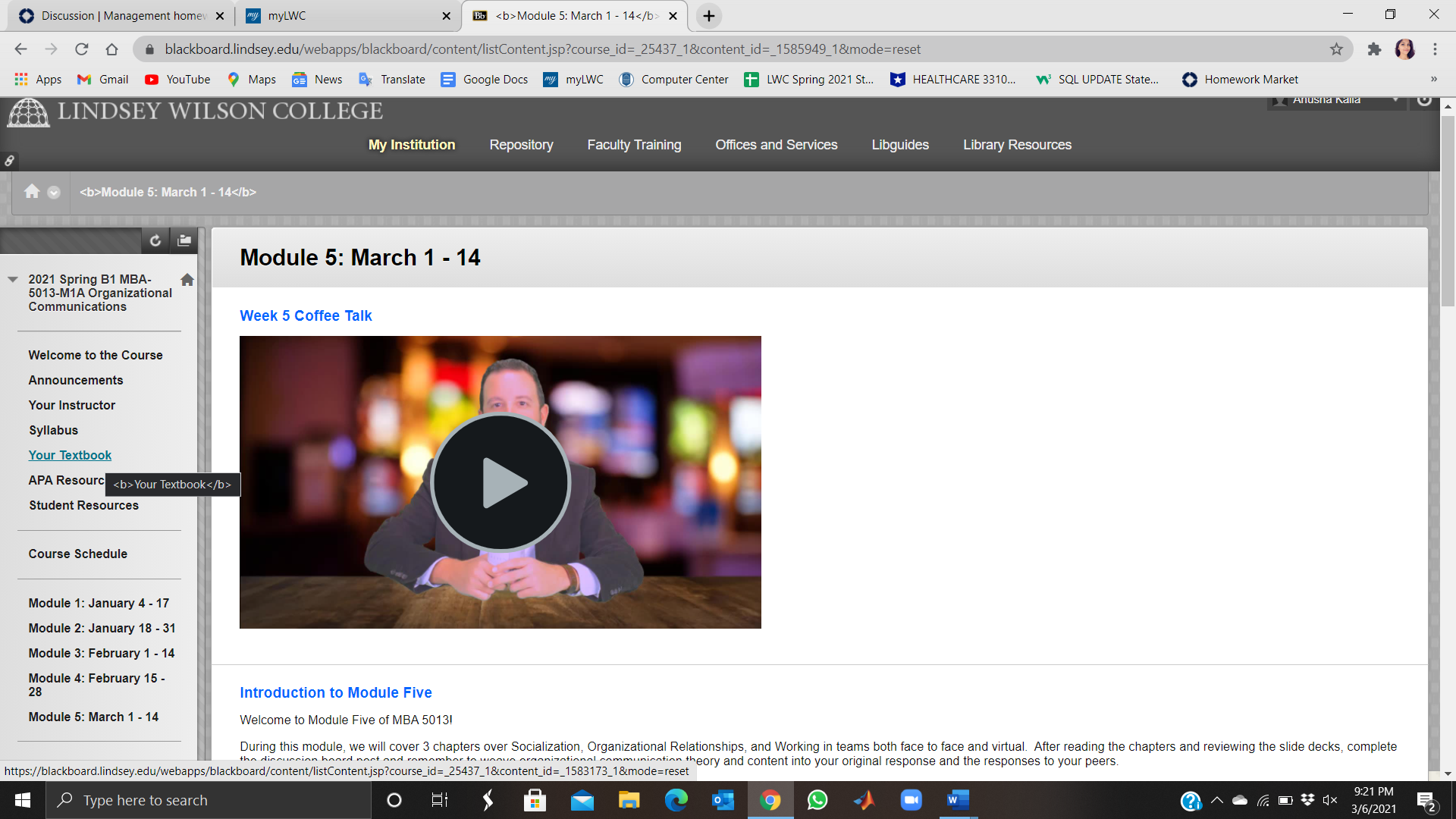Click the course home icon in sidebar
This screenshot has width=1456, height=819.
click(x=187, y=279)
